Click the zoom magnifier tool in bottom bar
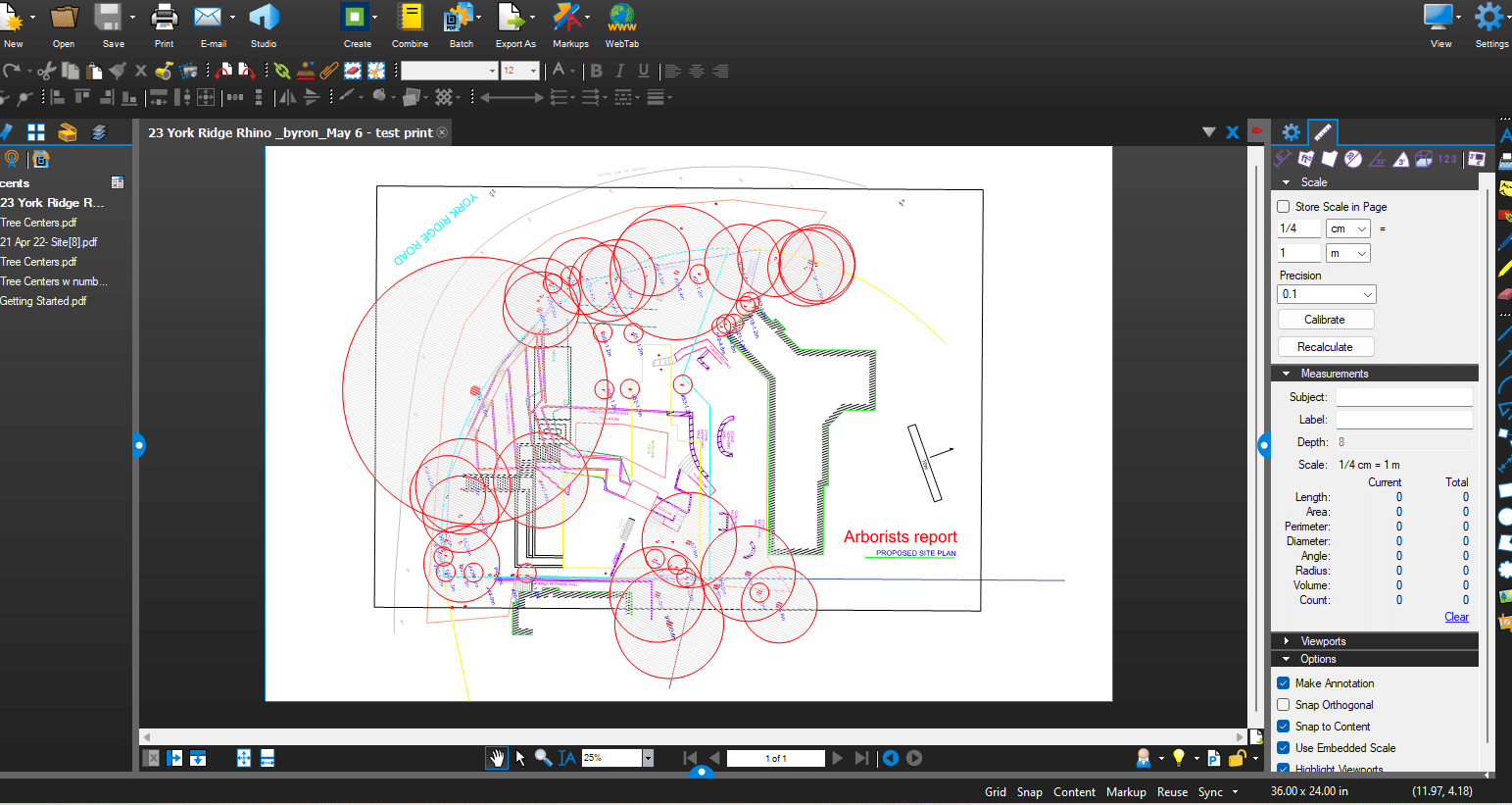The width and height of the screenshot is (1512, 805). pyautogui.click(x=543, y=758)
